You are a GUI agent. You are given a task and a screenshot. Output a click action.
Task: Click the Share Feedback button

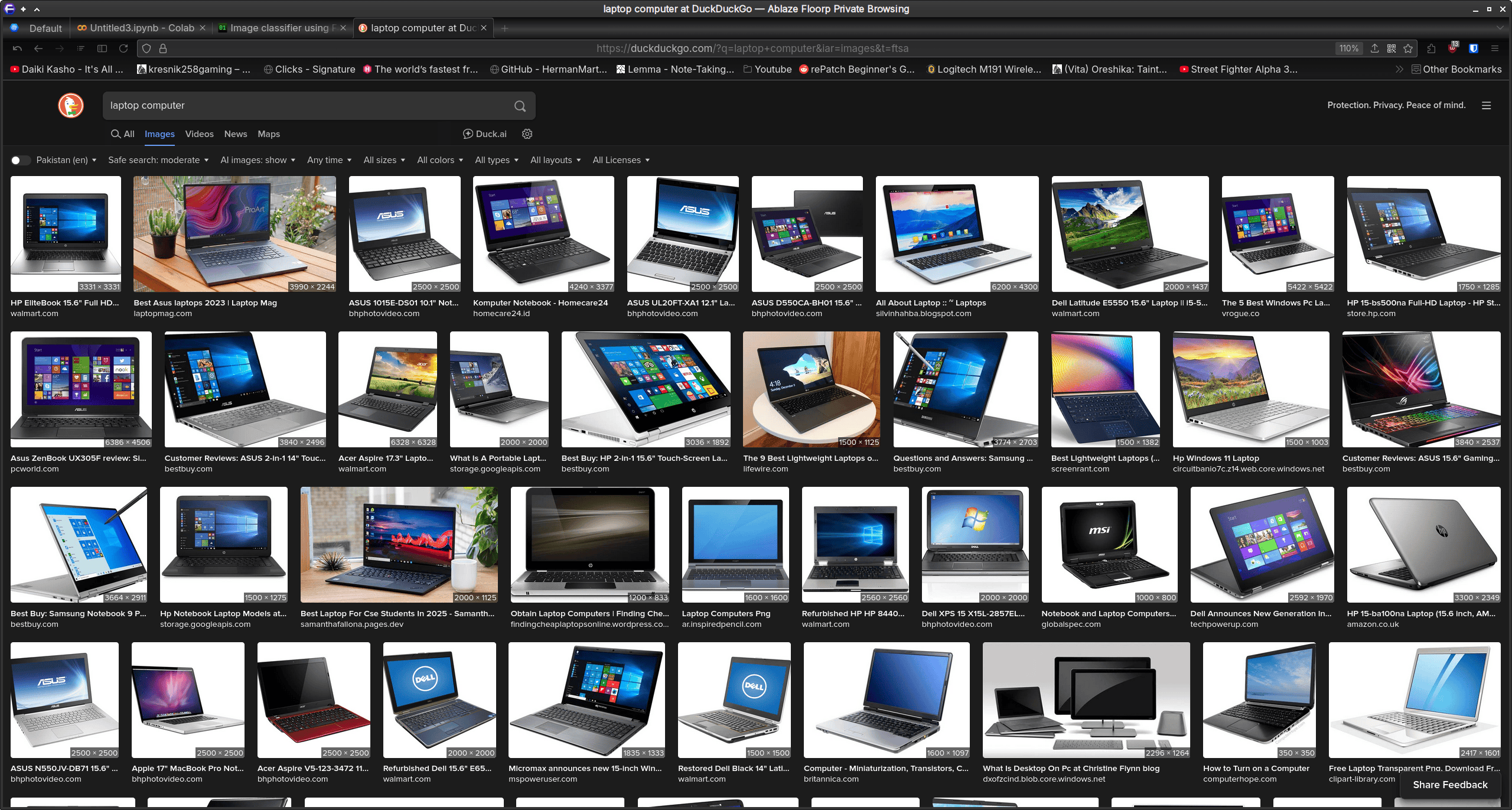pos(1449,785)
